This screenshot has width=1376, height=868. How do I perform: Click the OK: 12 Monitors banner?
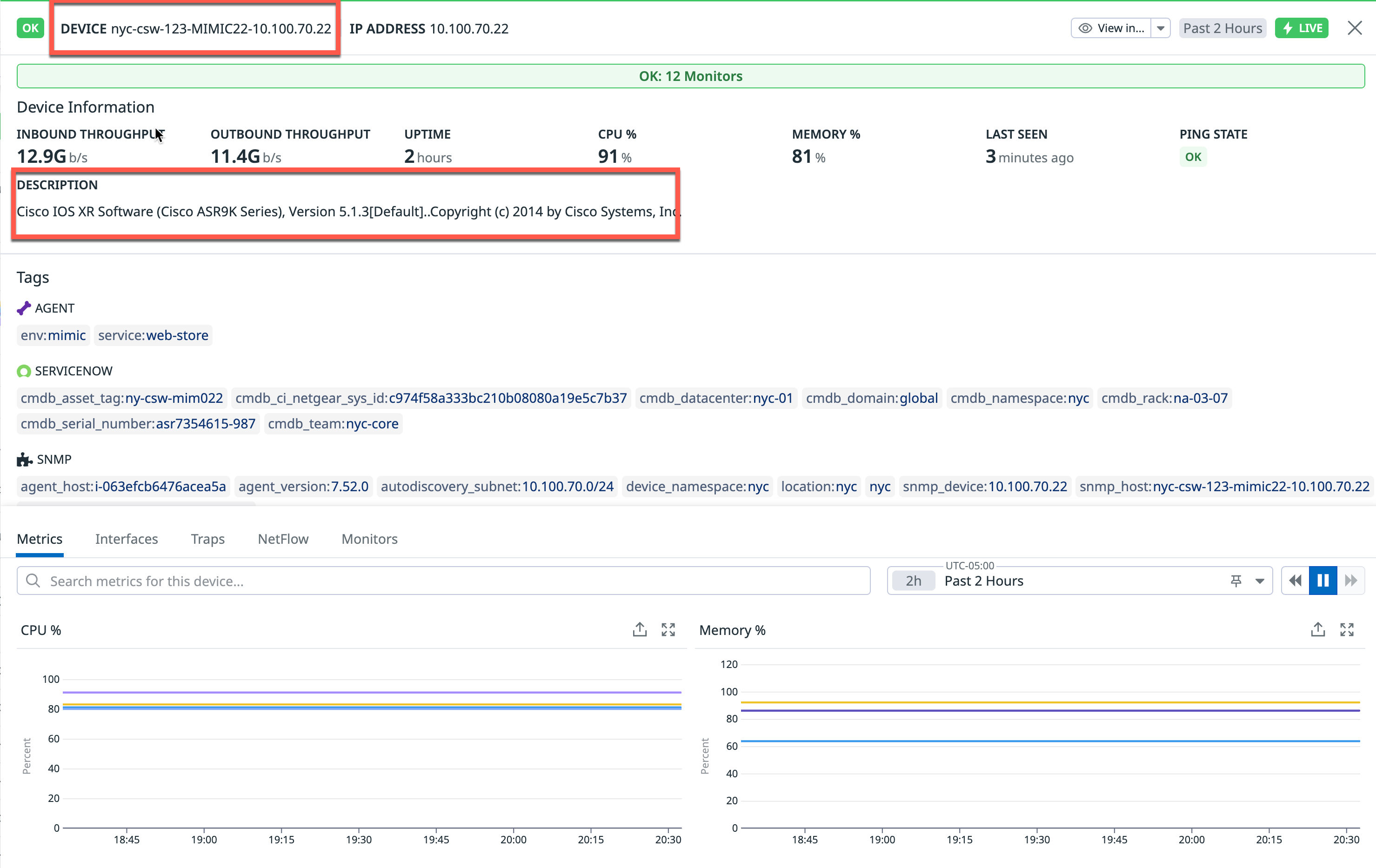[690, 76]
